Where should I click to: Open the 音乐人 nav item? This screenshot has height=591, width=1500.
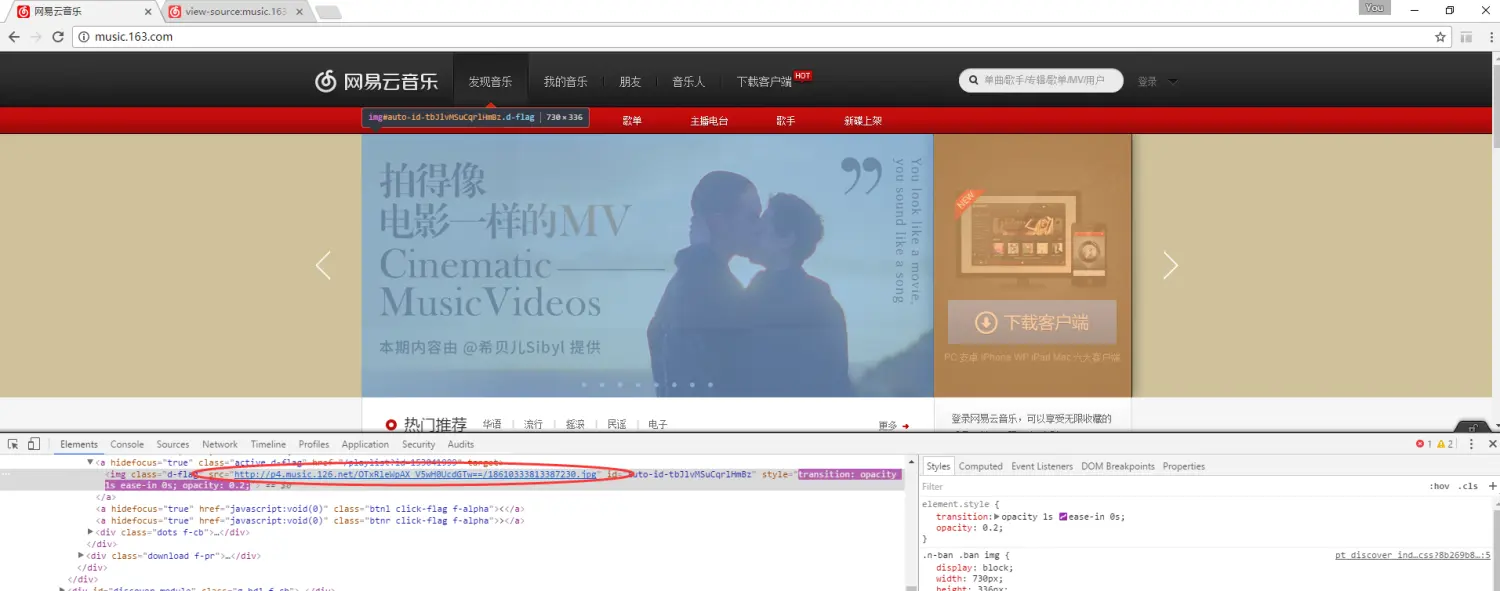(x=688, y=81)
